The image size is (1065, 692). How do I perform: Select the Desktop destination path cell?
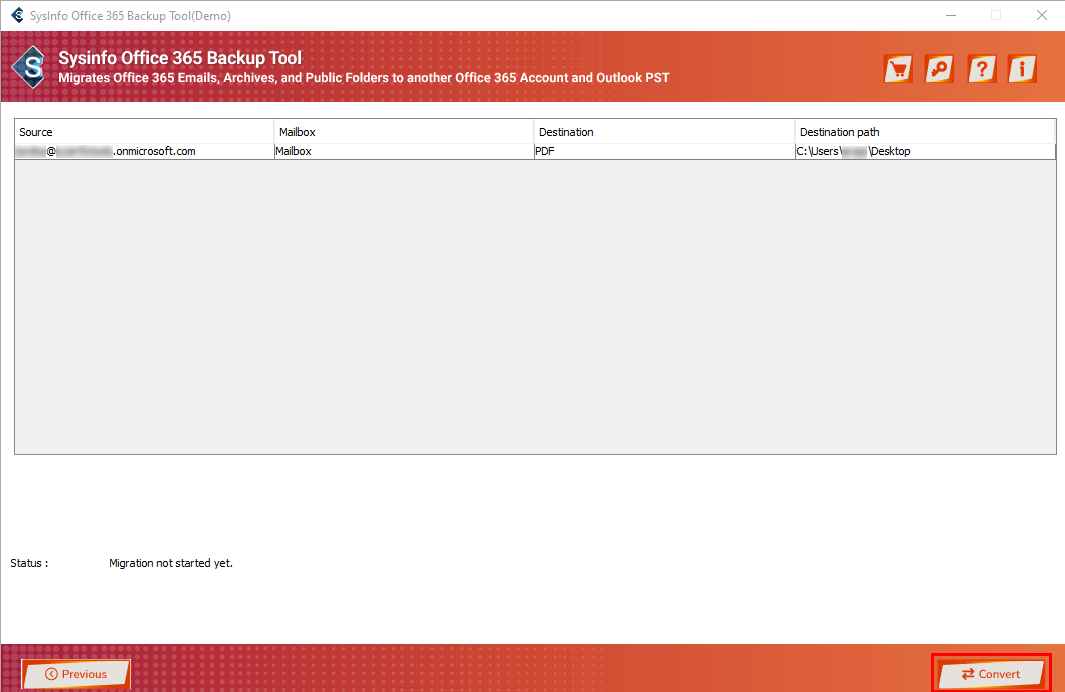coord(925,151)
